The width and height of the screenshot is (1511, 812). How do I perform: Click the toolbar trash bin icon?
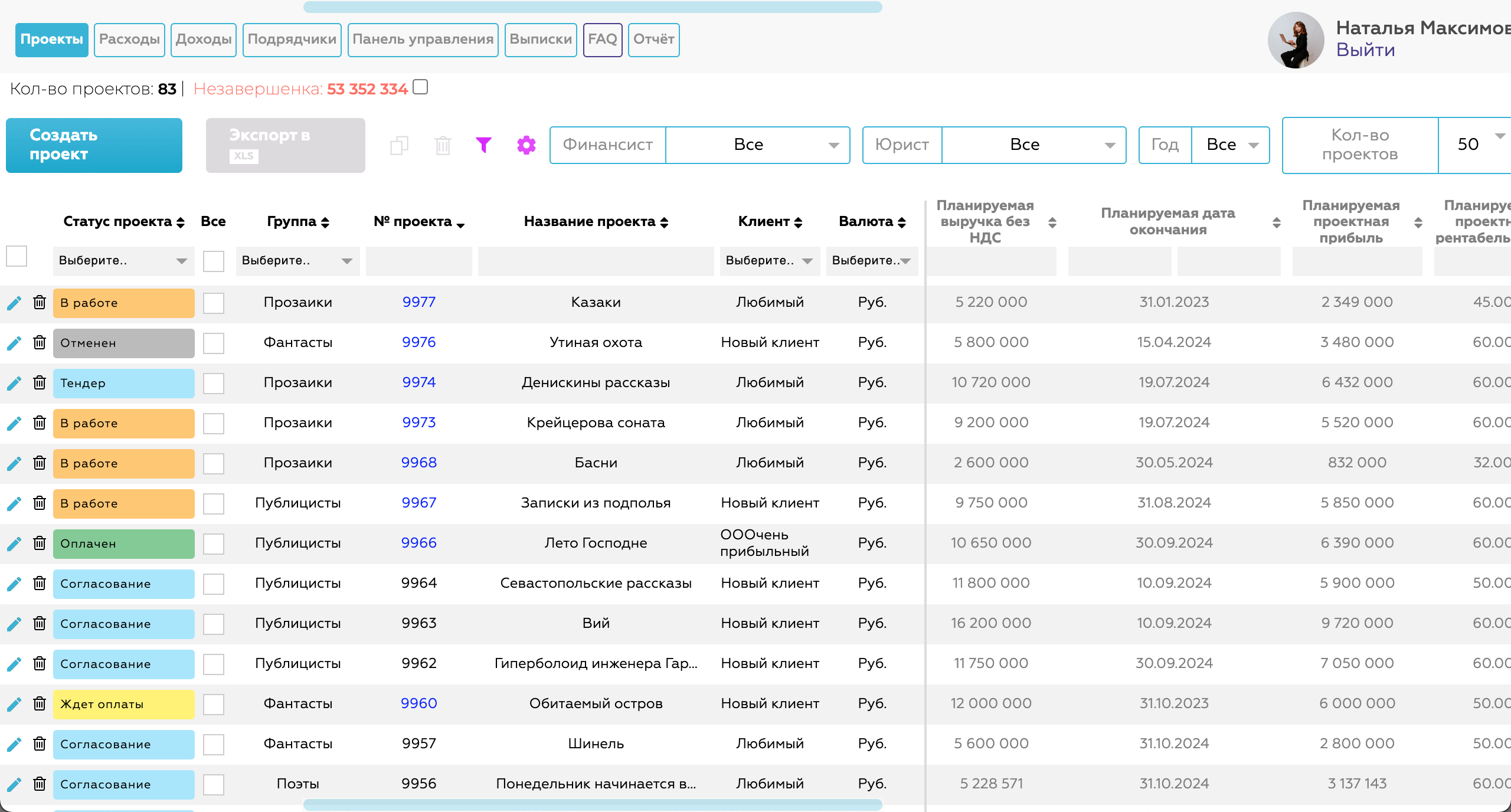click(x=443, y=145)
